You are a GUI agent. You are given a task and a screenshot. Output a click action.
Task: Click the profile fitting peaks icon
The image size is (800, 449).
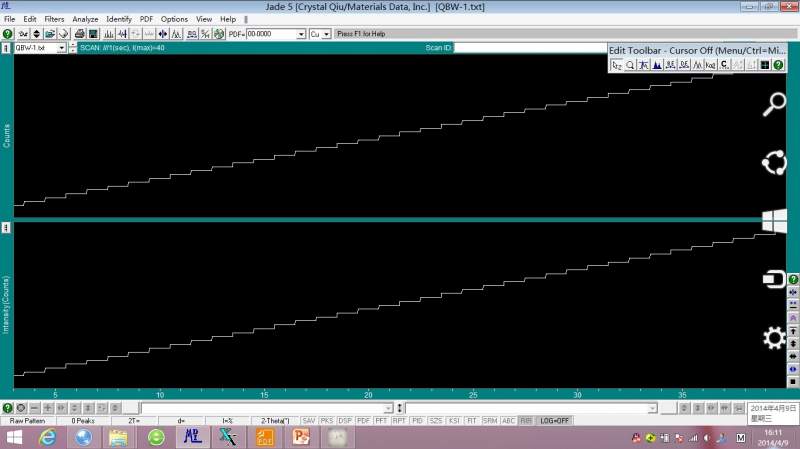coord(177,34)
